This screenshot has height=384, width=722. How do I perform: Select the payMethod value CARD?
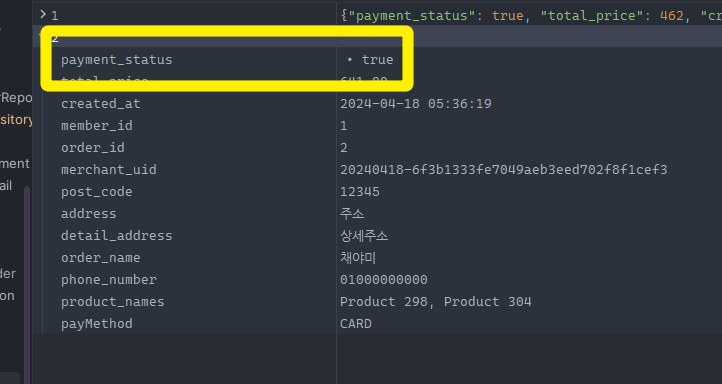pyautogui.click(x=355, y=324)
